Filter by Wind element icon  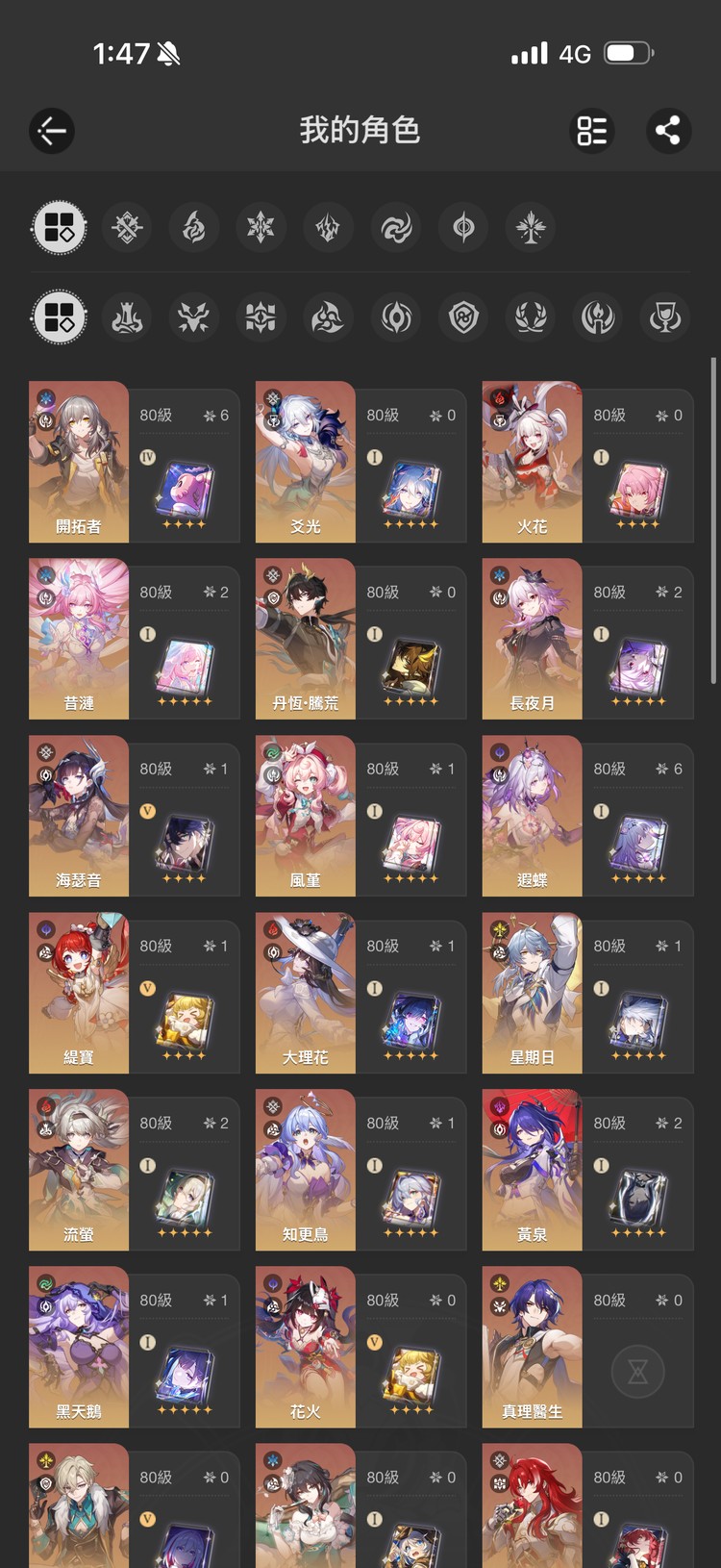[x=396, y=228]
